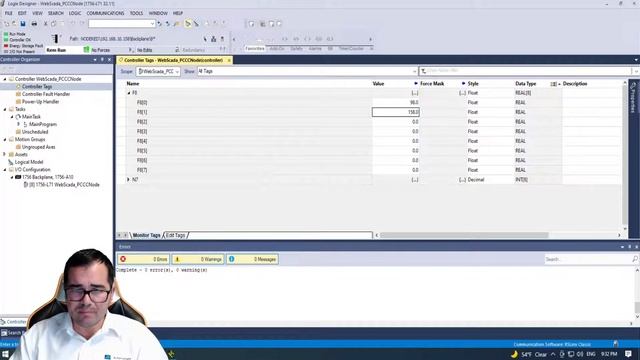Pin the Controller Organizer panel

(x=102, y=60)
